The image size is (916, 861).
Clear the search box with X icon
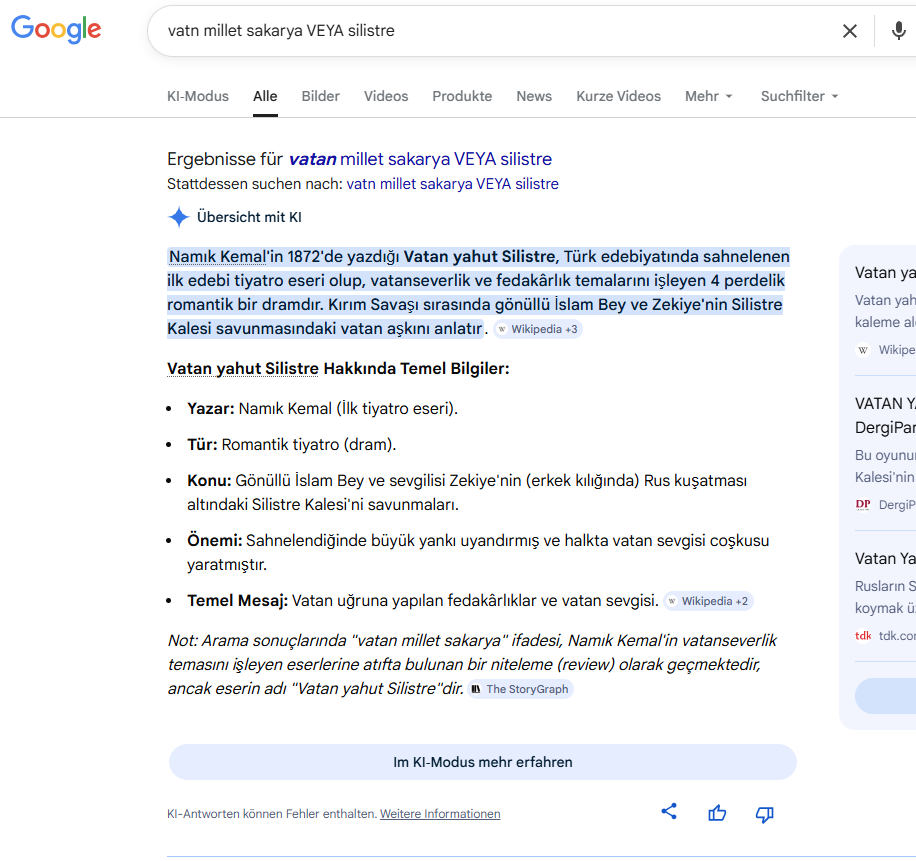coord(849,31)
